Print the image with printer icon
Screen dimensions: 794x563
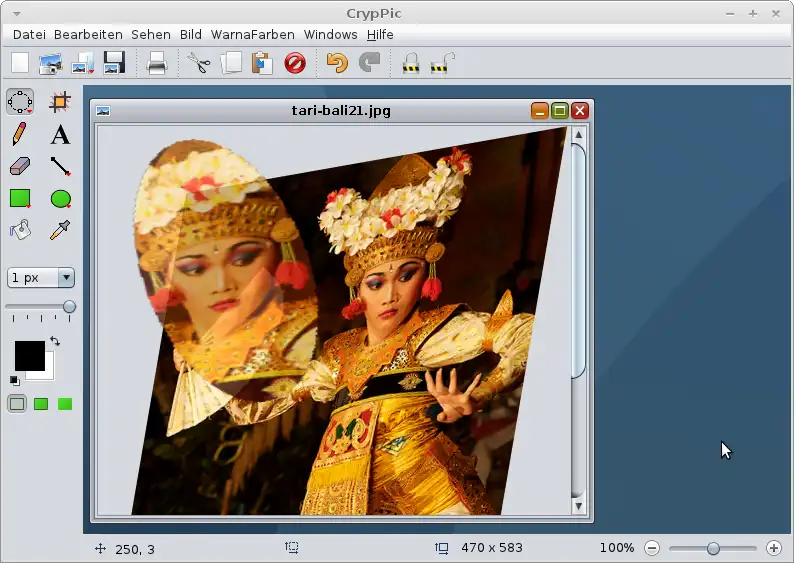pyautogui.click(x=156, y=64)
